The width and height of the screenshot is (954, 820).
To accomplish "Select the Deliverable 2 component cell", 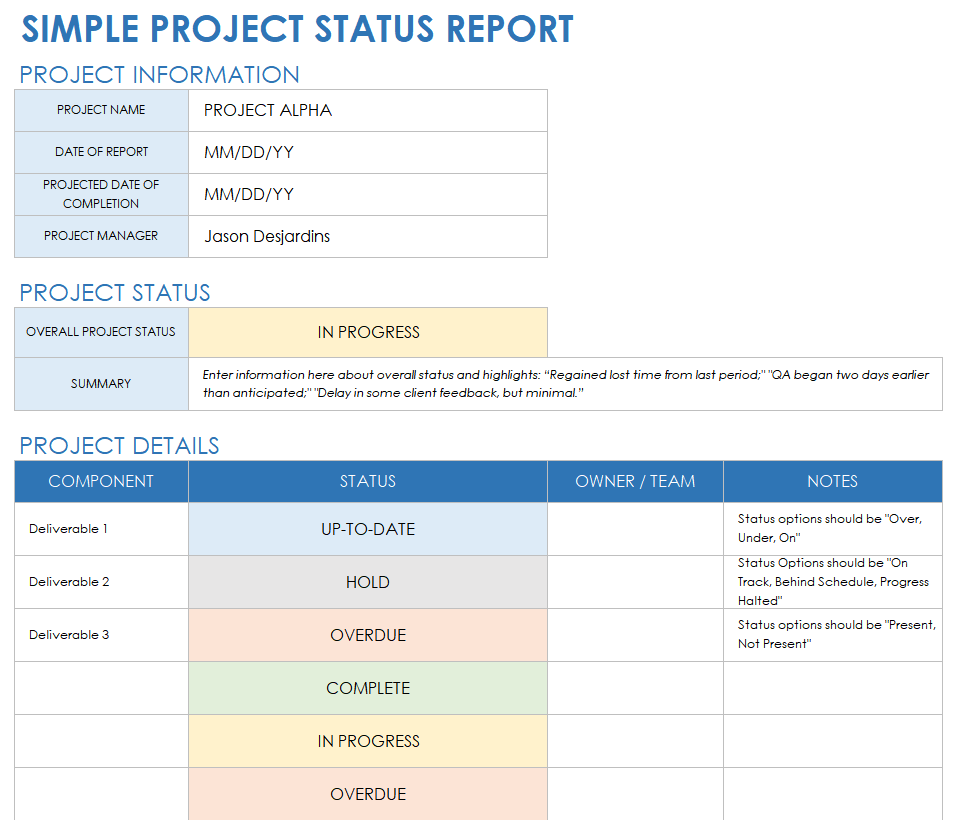I will pyautogui.click(x=101, y=582).
